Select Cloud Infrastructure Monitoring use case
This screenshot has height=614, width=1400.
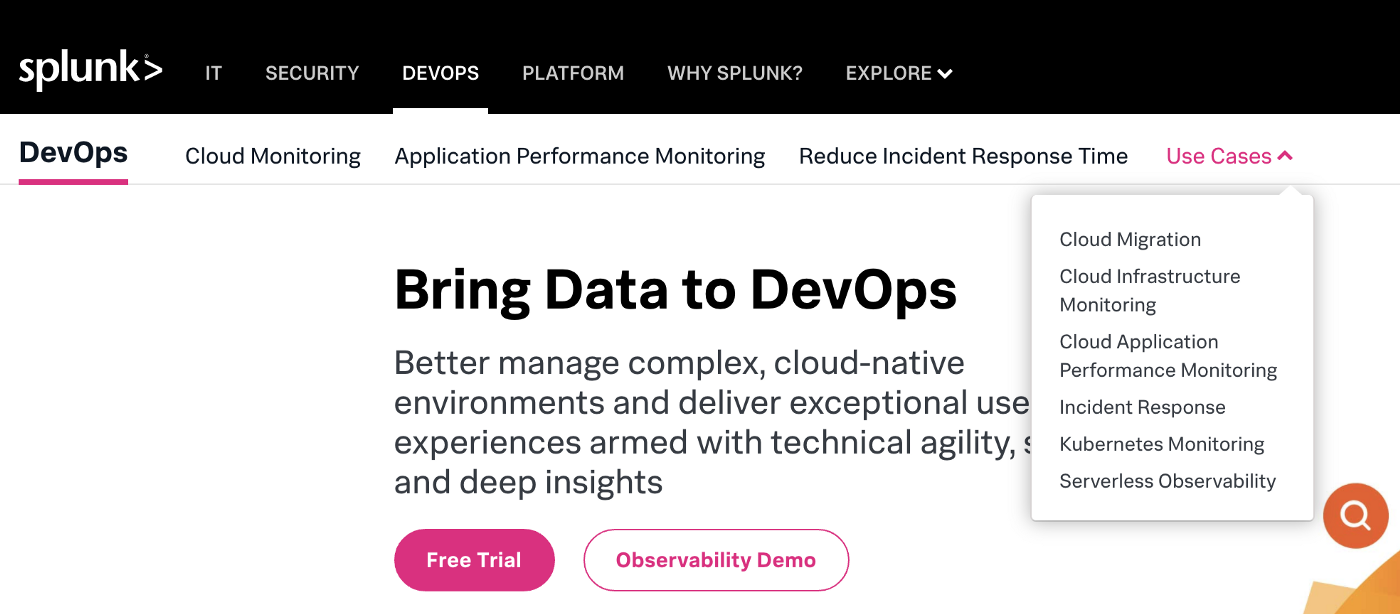click(1150, 290)
